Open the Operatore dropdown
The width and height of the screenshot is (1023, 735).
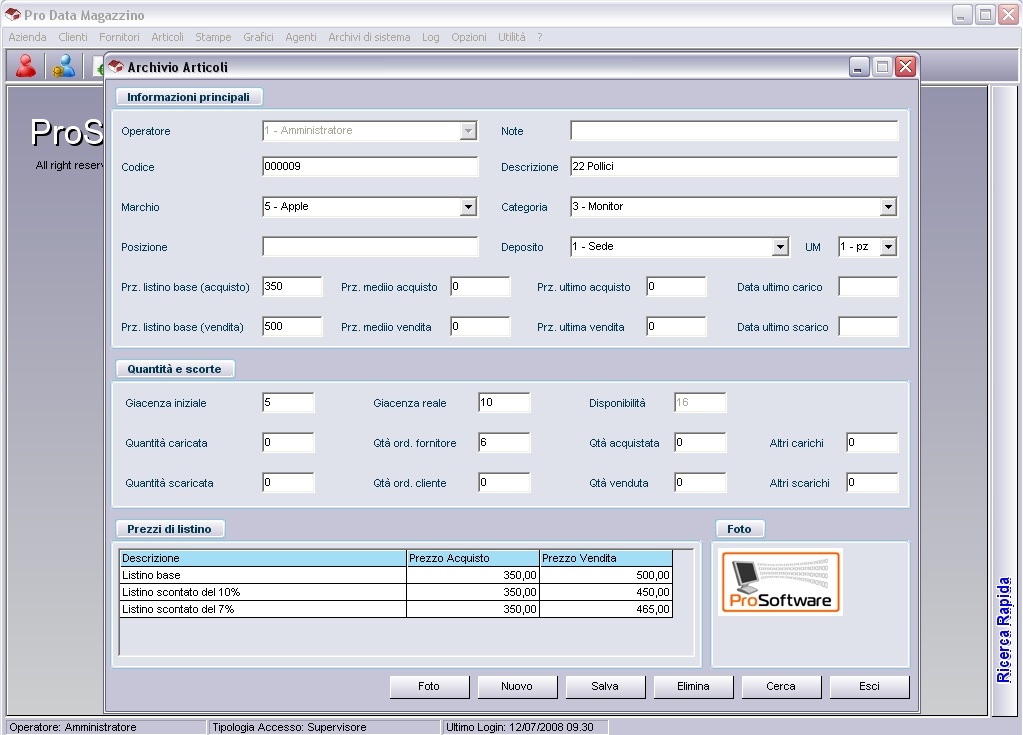pyautogui.click(x=466, y=131)
